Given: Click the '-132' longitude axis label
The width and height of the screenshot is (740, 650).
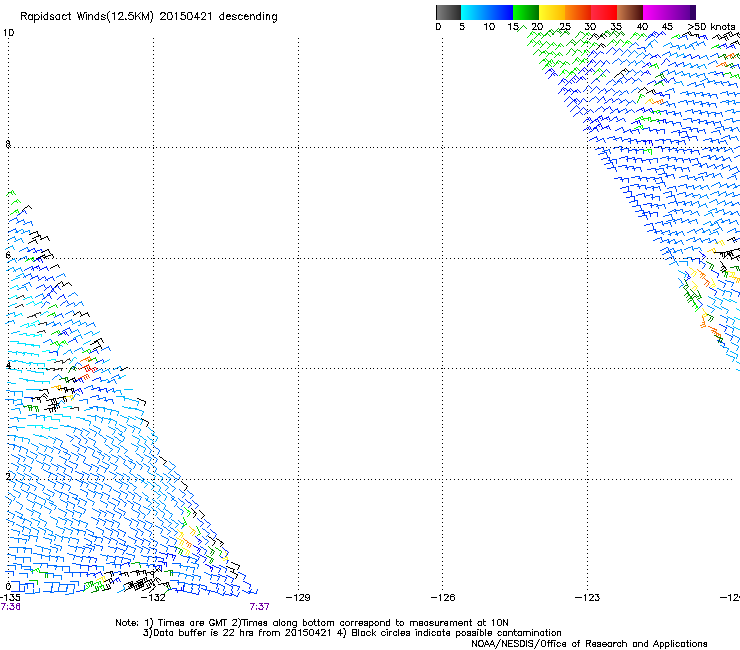Looking at the screenshot, I should tap(153, 598).
